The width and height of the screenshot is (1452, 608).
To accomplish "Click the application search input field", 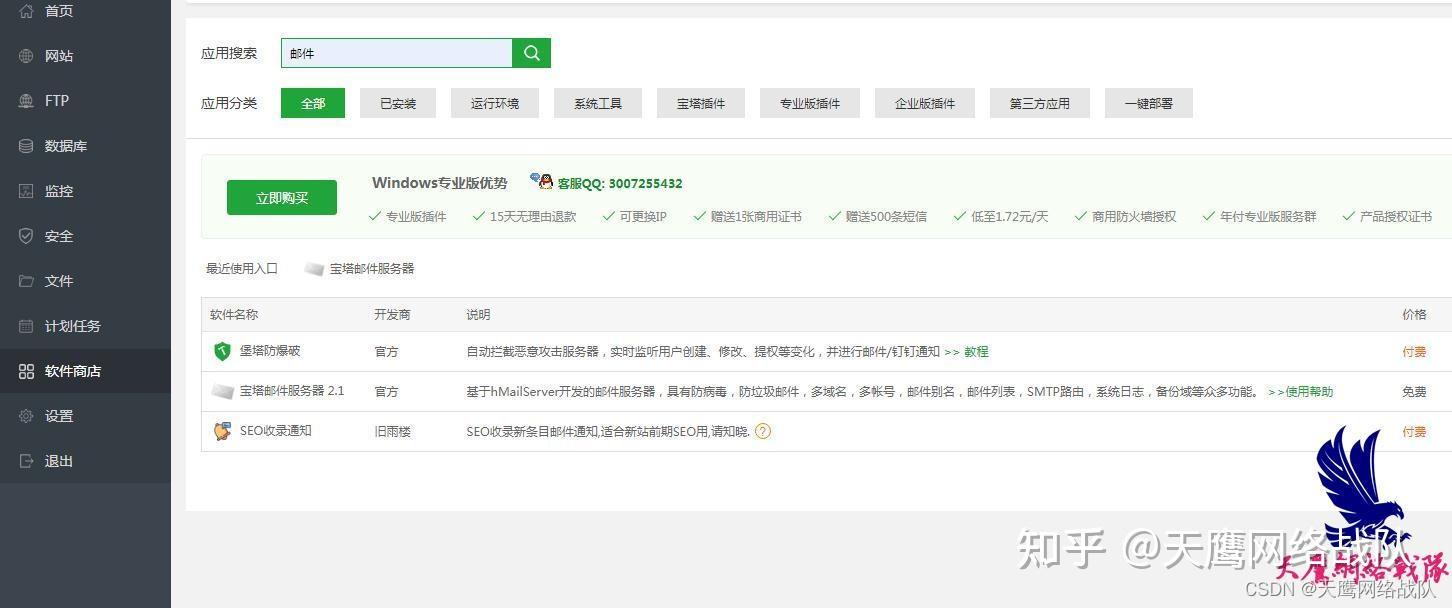I will click(397, 53).
